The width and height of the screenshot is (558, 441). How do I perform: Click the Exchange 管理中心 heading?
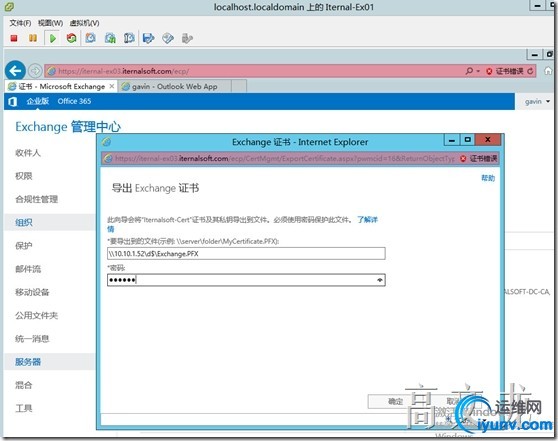[x=68, y=127]
